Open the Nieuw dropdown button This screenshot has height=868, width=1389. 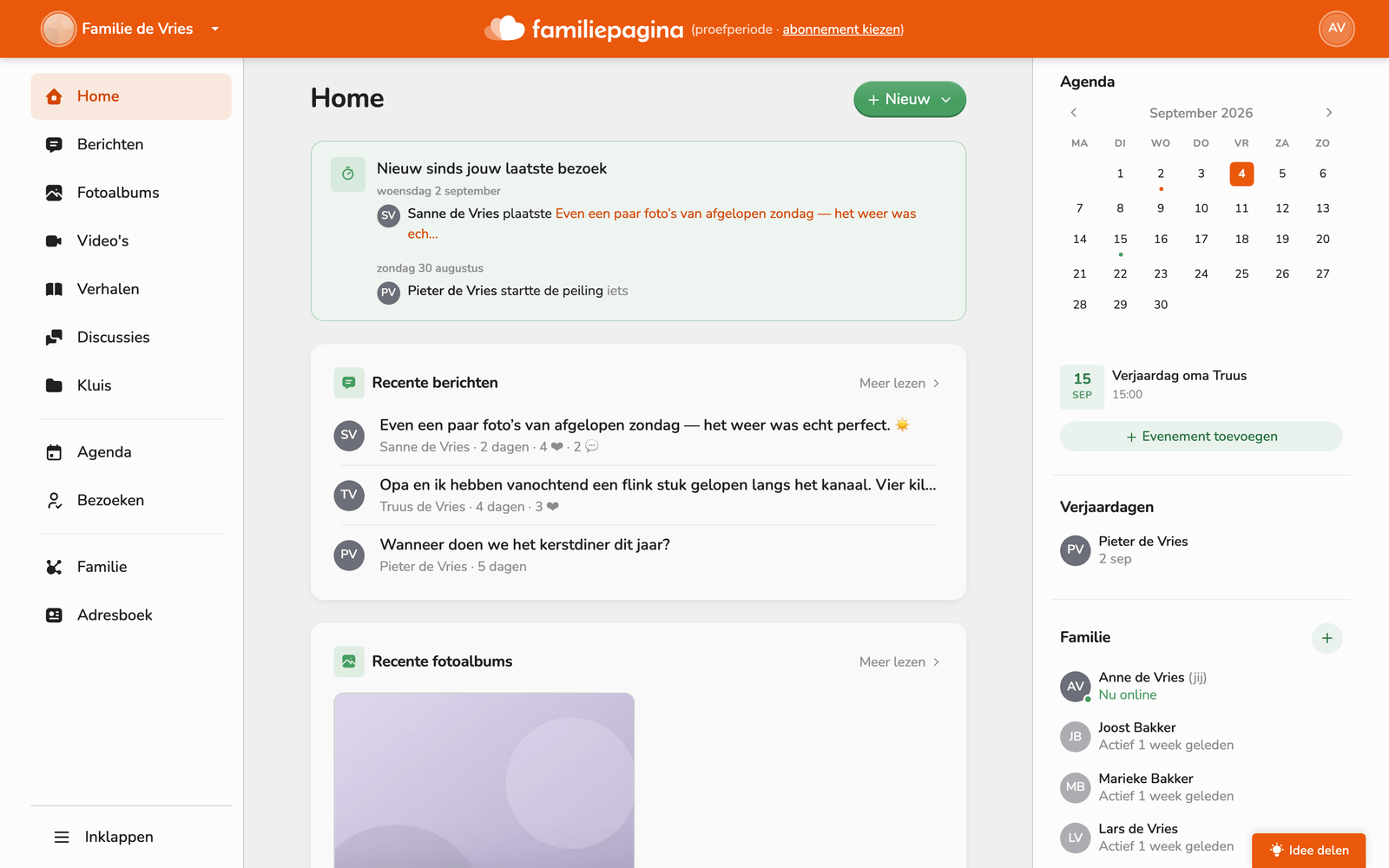910,99
